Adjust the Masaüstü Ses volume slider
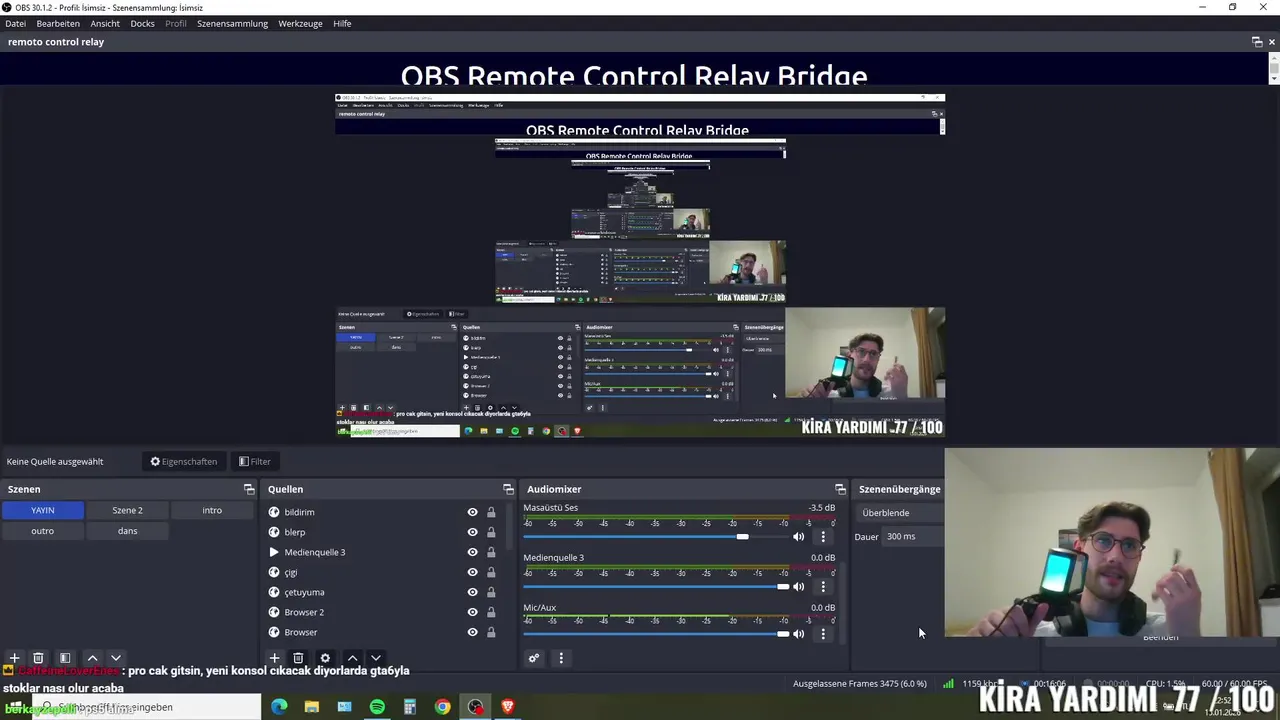 (655, 537)
